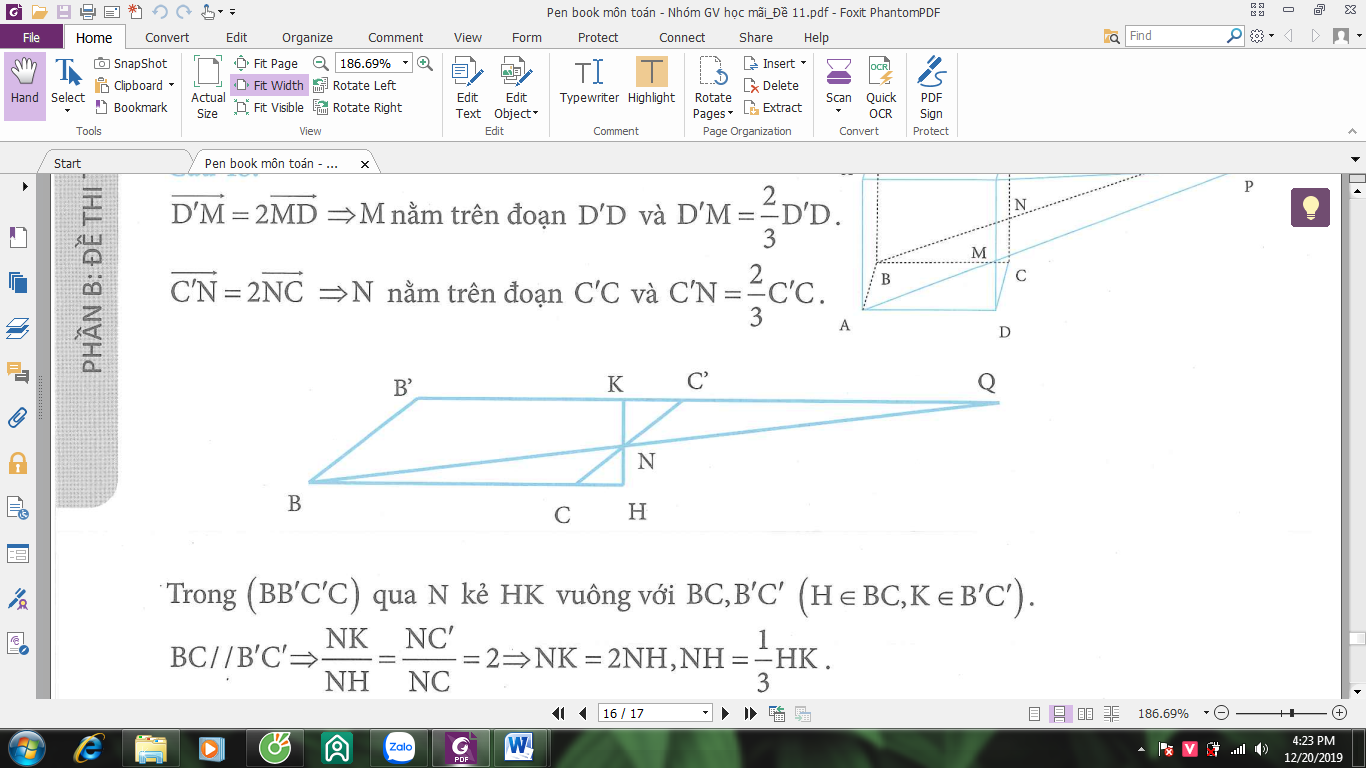Expand the page number dropdown
1366x768 pixels.
(x=706, y=714)
